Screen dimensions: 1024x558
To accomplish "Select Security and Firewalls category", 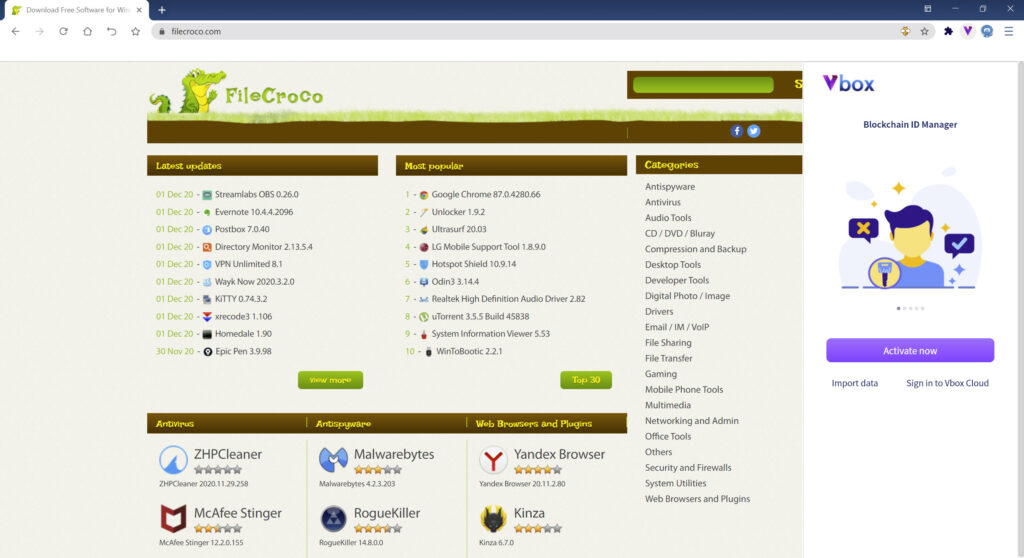I will coord(688,468).
